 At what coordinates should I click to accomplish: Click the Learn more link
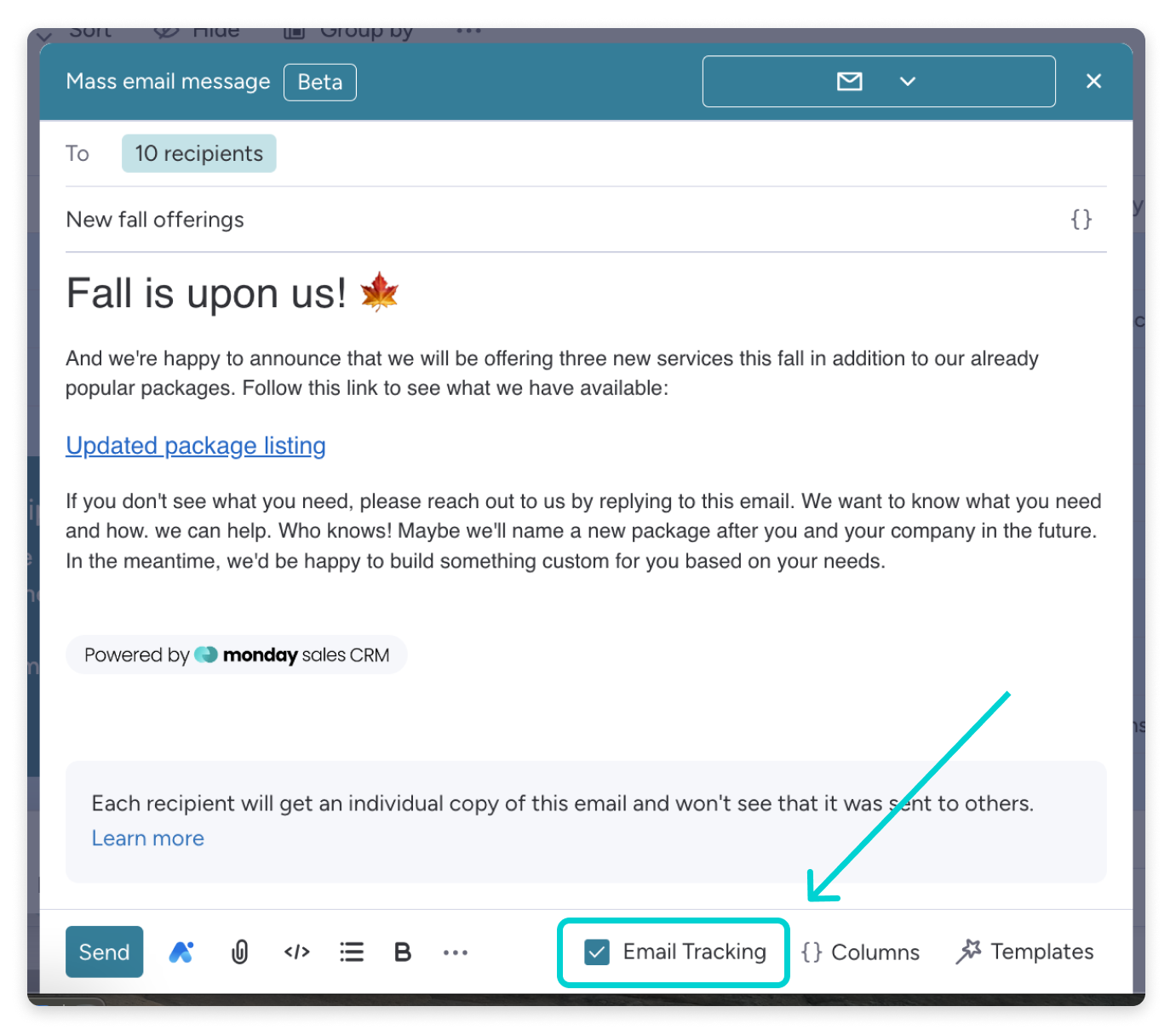point(148,838)
